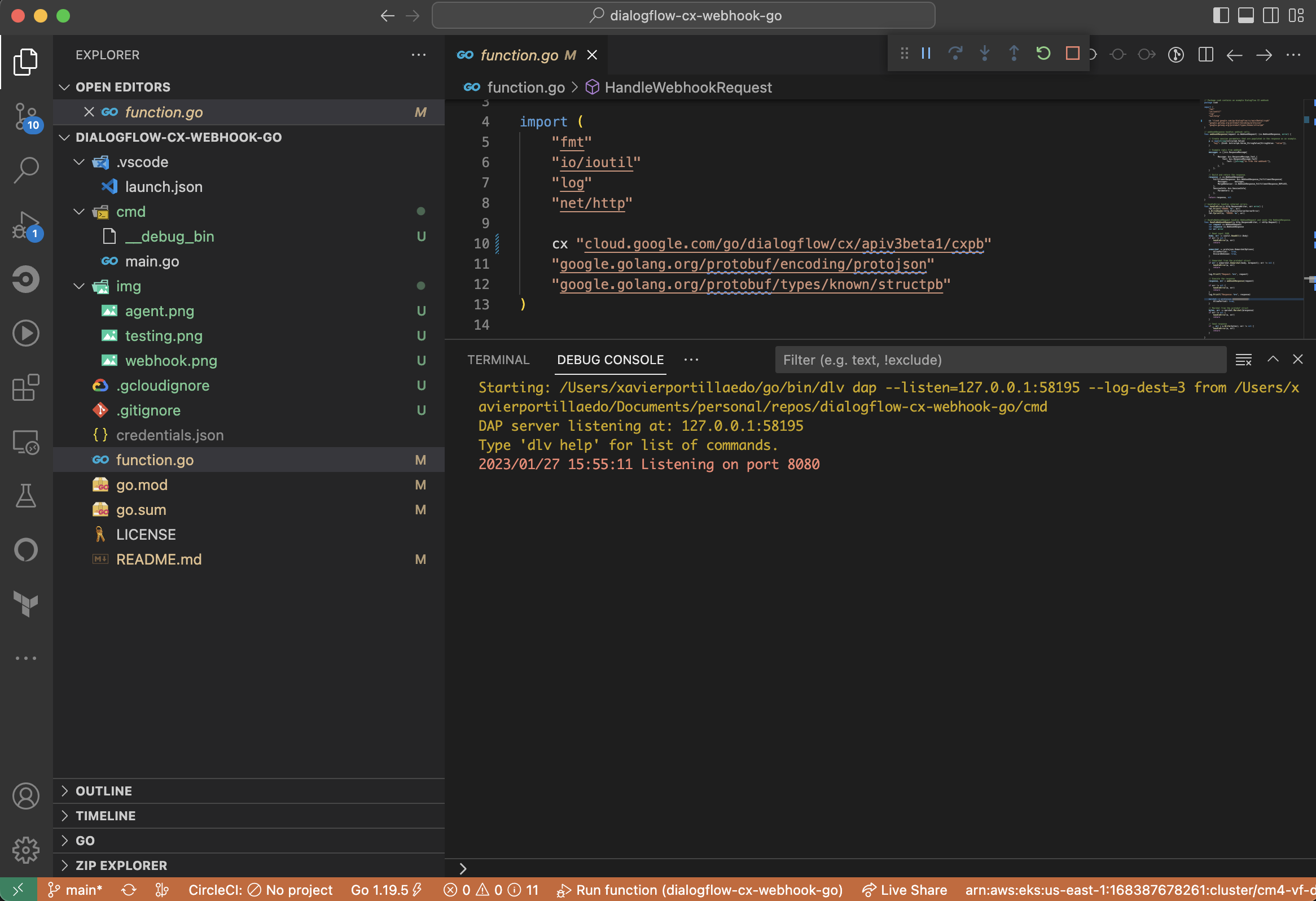Click HandleWebhookRequest in the breadcrumb
Screen dimensions: 1316x901
point(687,88)
